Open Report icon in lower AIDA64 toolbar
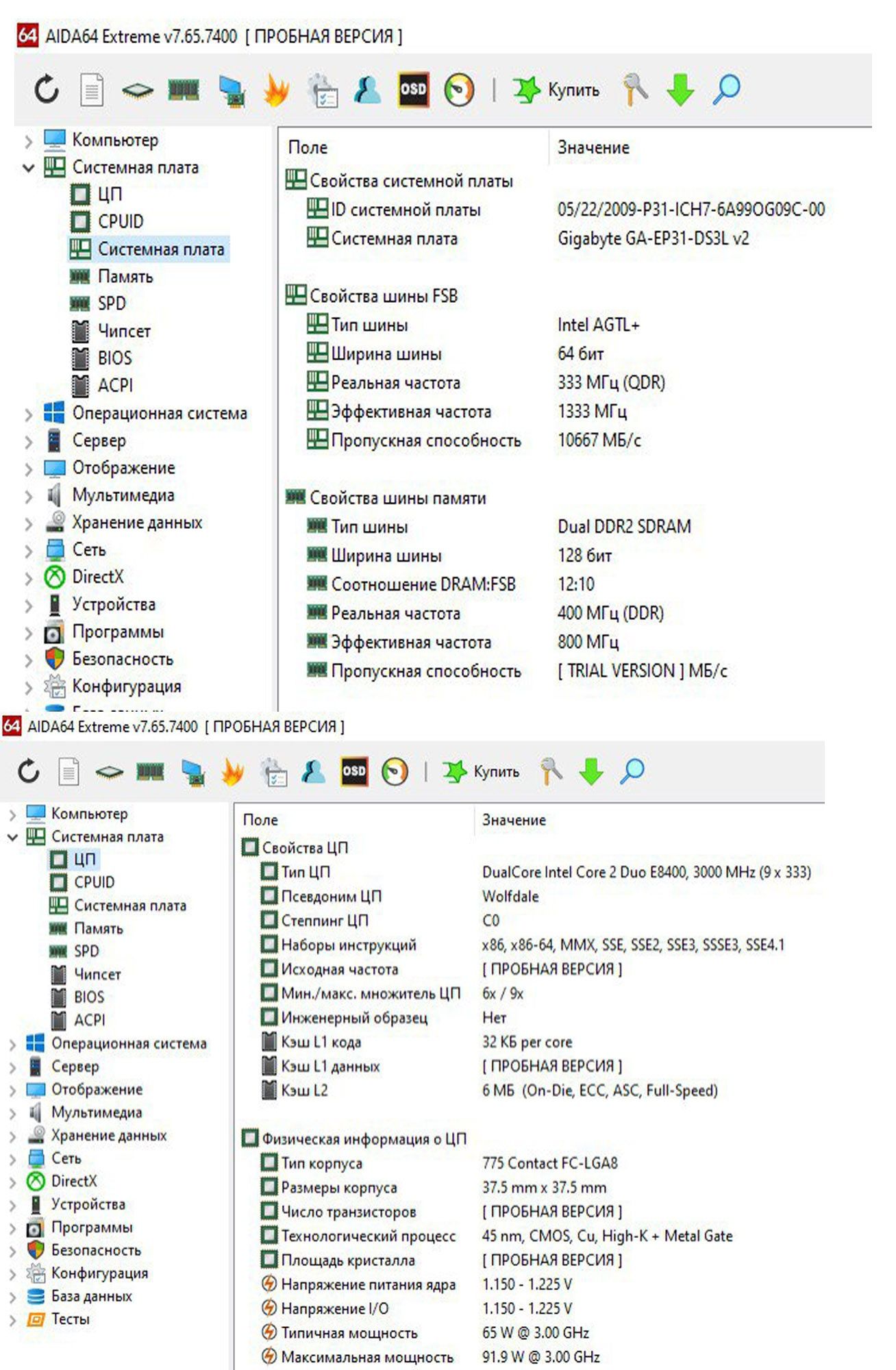Image resolution: width=896 pixels, height=1370 pixels. 69,771
